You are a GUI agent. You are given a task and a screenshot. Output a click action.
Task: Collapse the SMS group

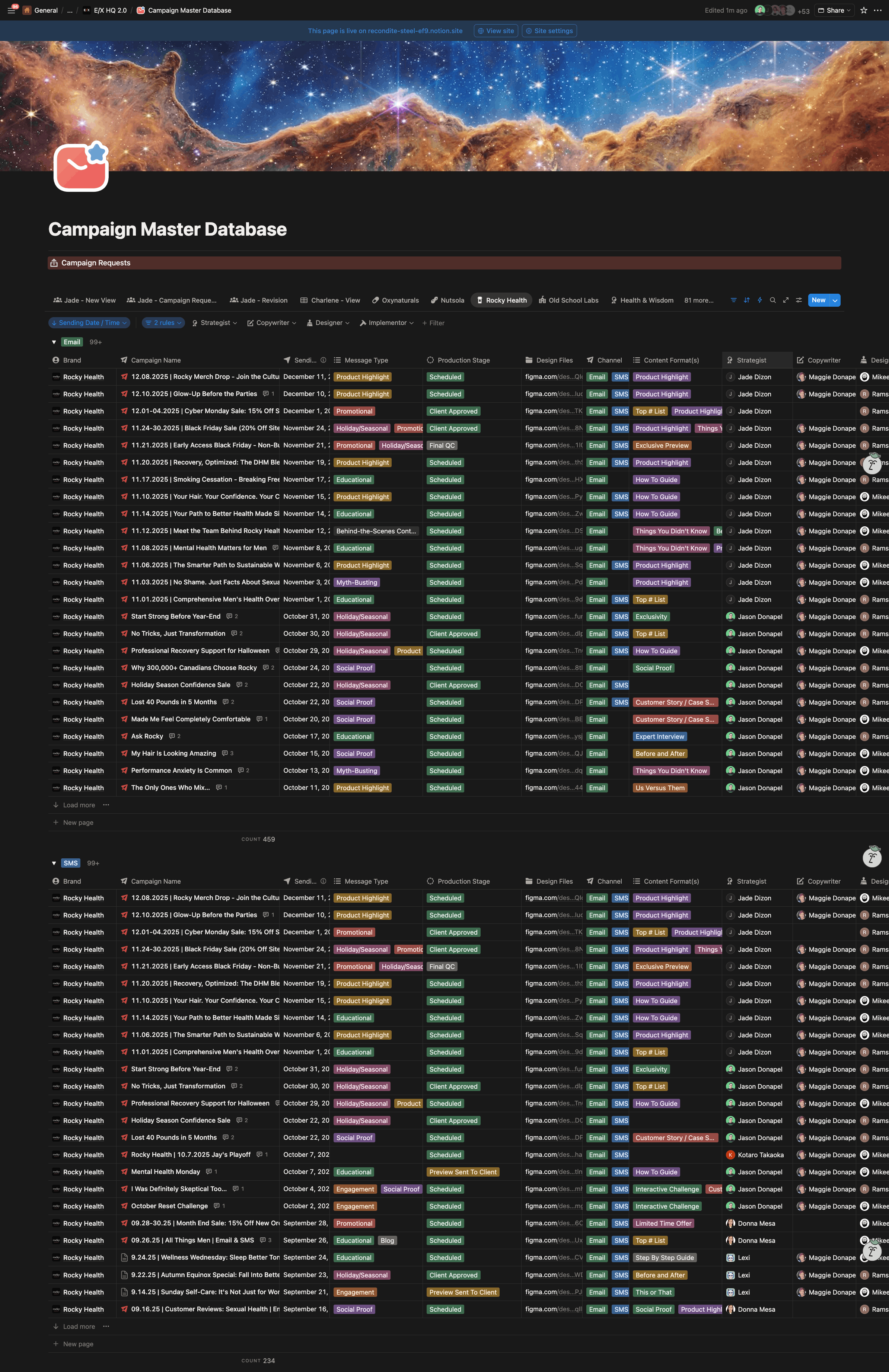(x=54, y=864)
